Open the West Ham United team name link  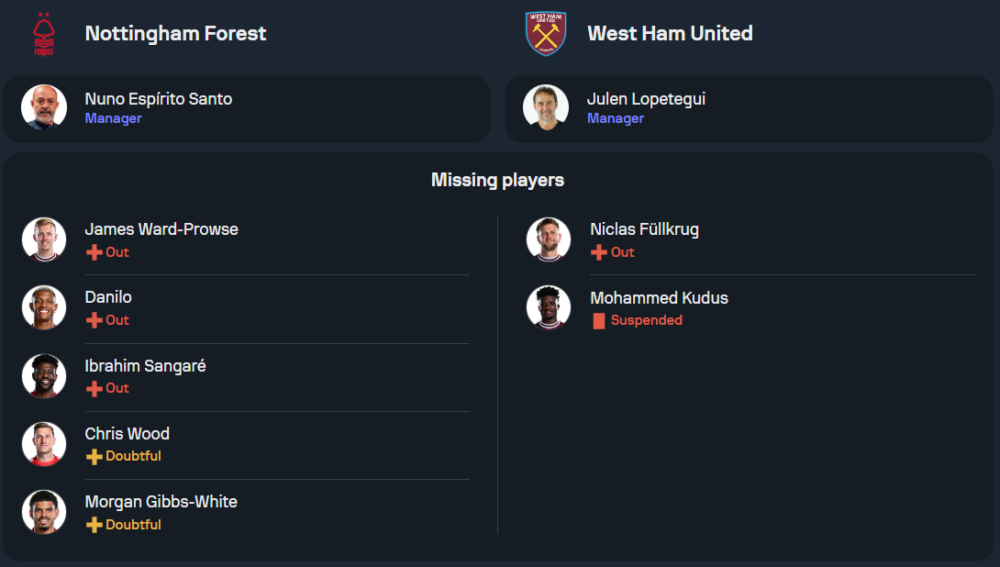pos(669,33)
